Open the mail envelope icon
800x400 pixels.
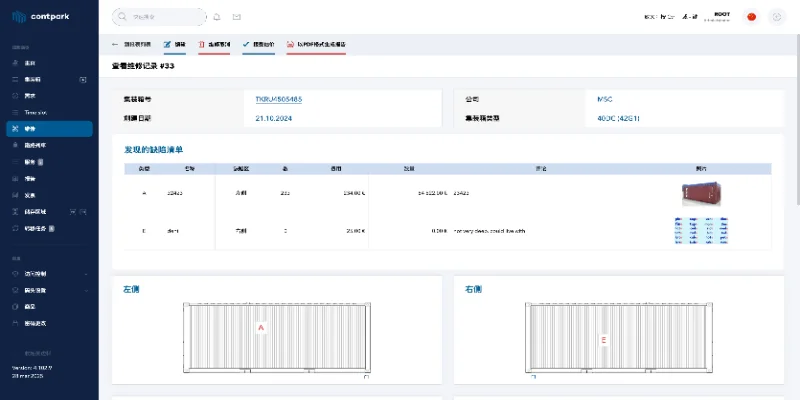point(237,17)
